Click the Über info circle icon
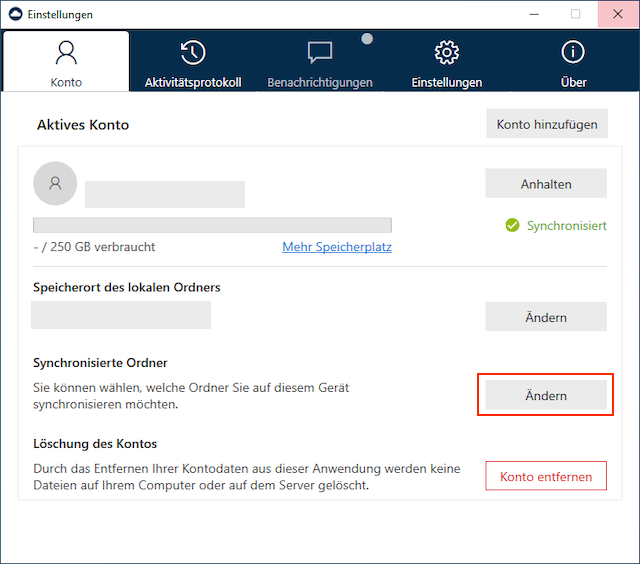This screenshot has height=564, width=640. coord(573,52)
